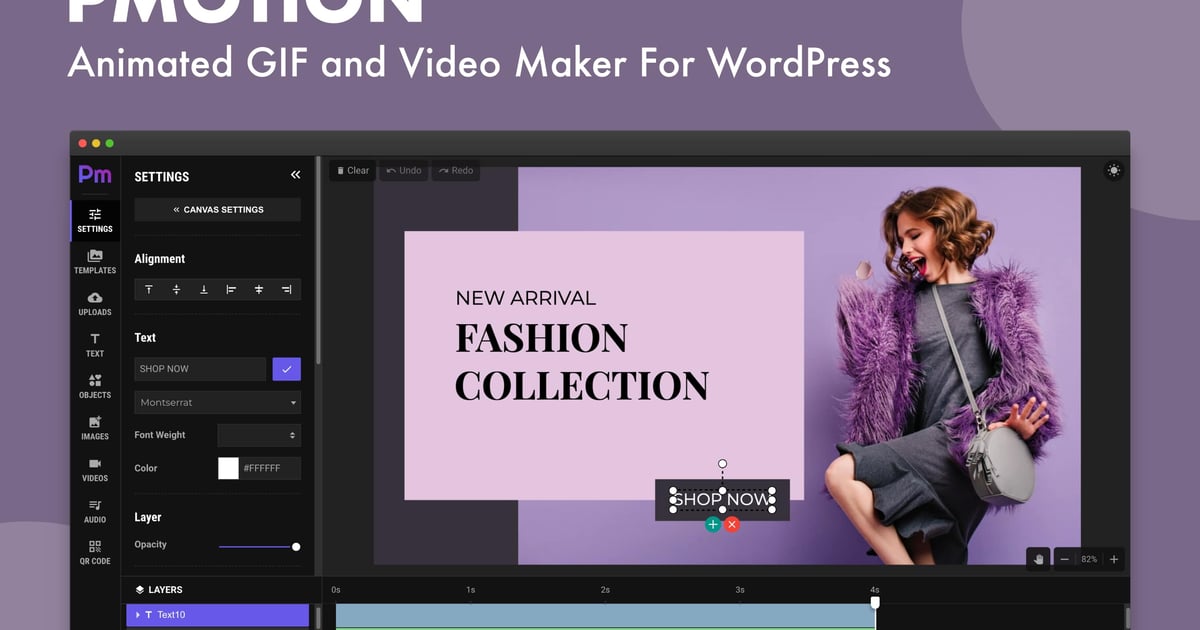This screenshot has height=630, width=1200.
Task: Close the window with red macOS button
Action: point(83,143)
